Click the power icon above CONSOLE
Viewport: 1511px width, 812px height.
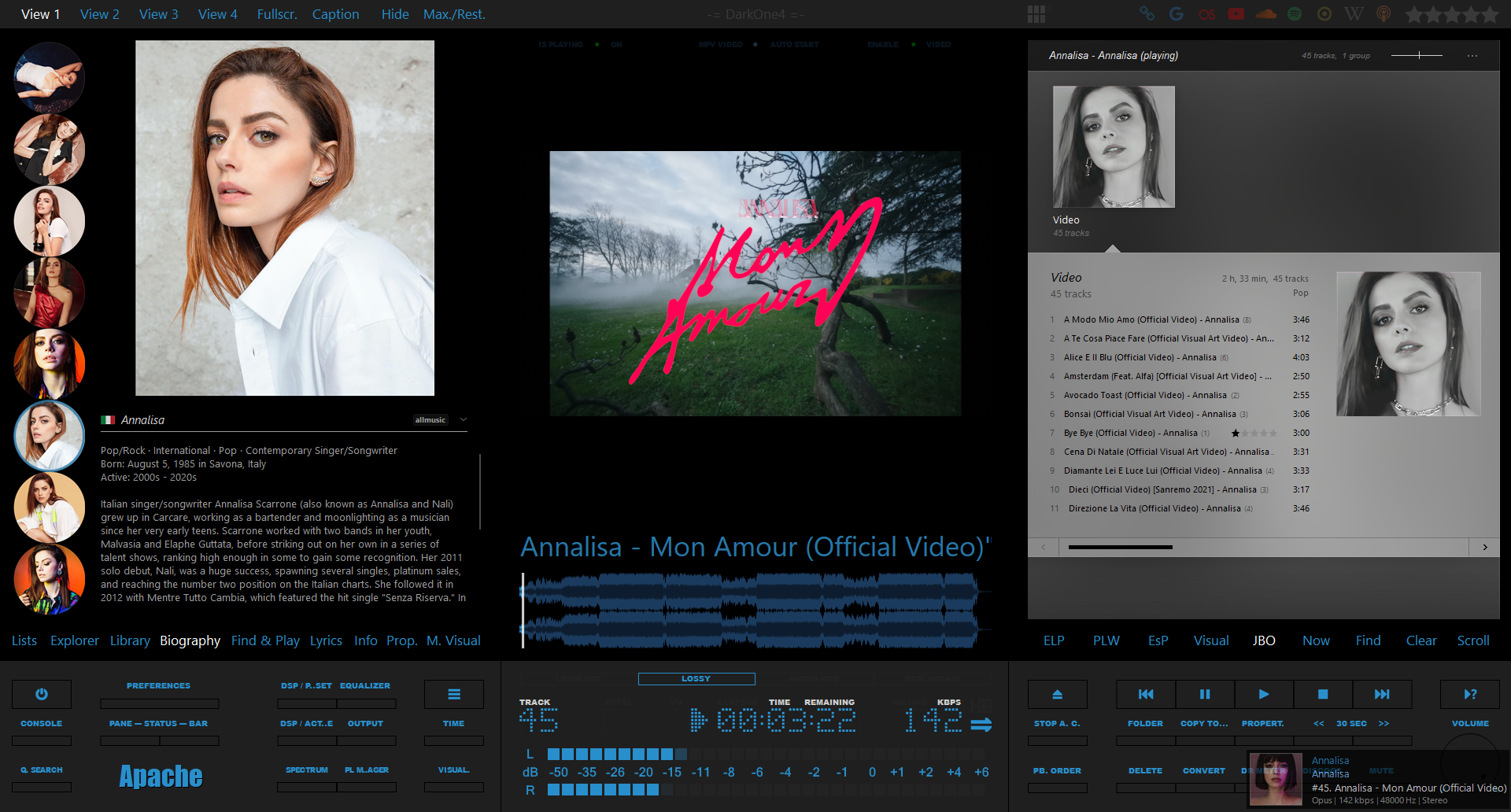click(x=42, y=694)
